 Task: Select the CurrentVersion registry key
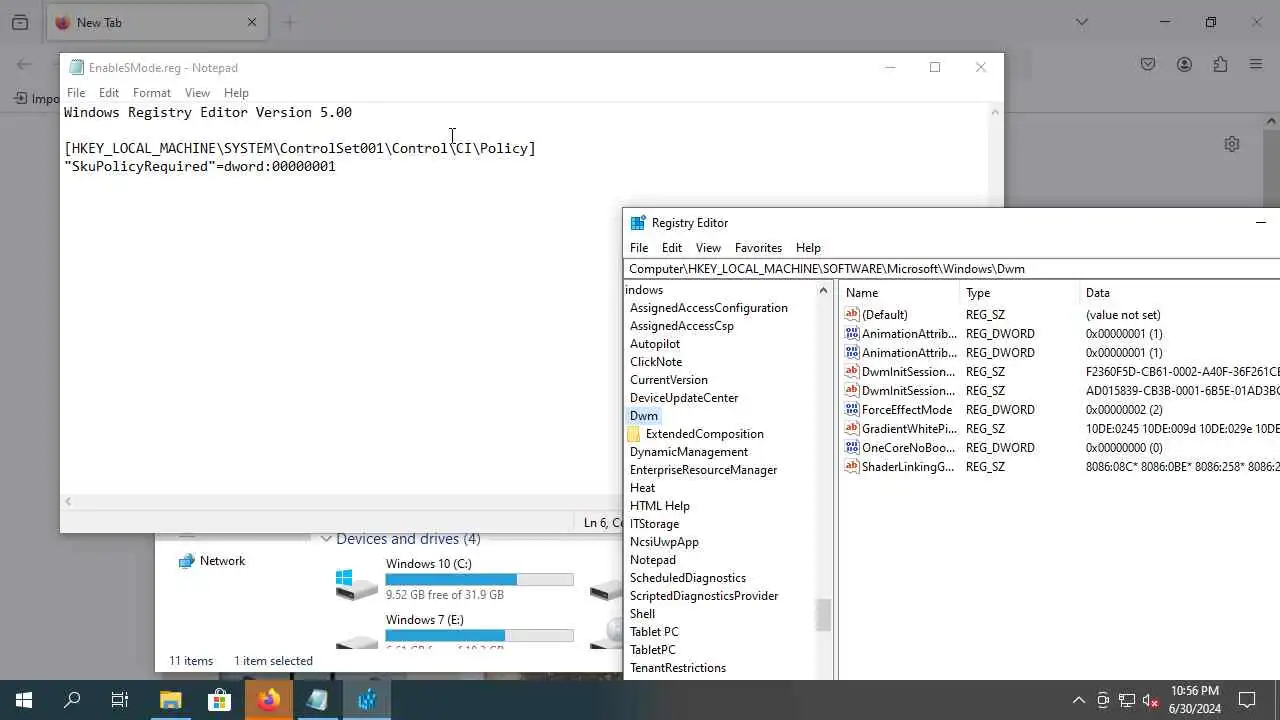[x=669, y=380]
